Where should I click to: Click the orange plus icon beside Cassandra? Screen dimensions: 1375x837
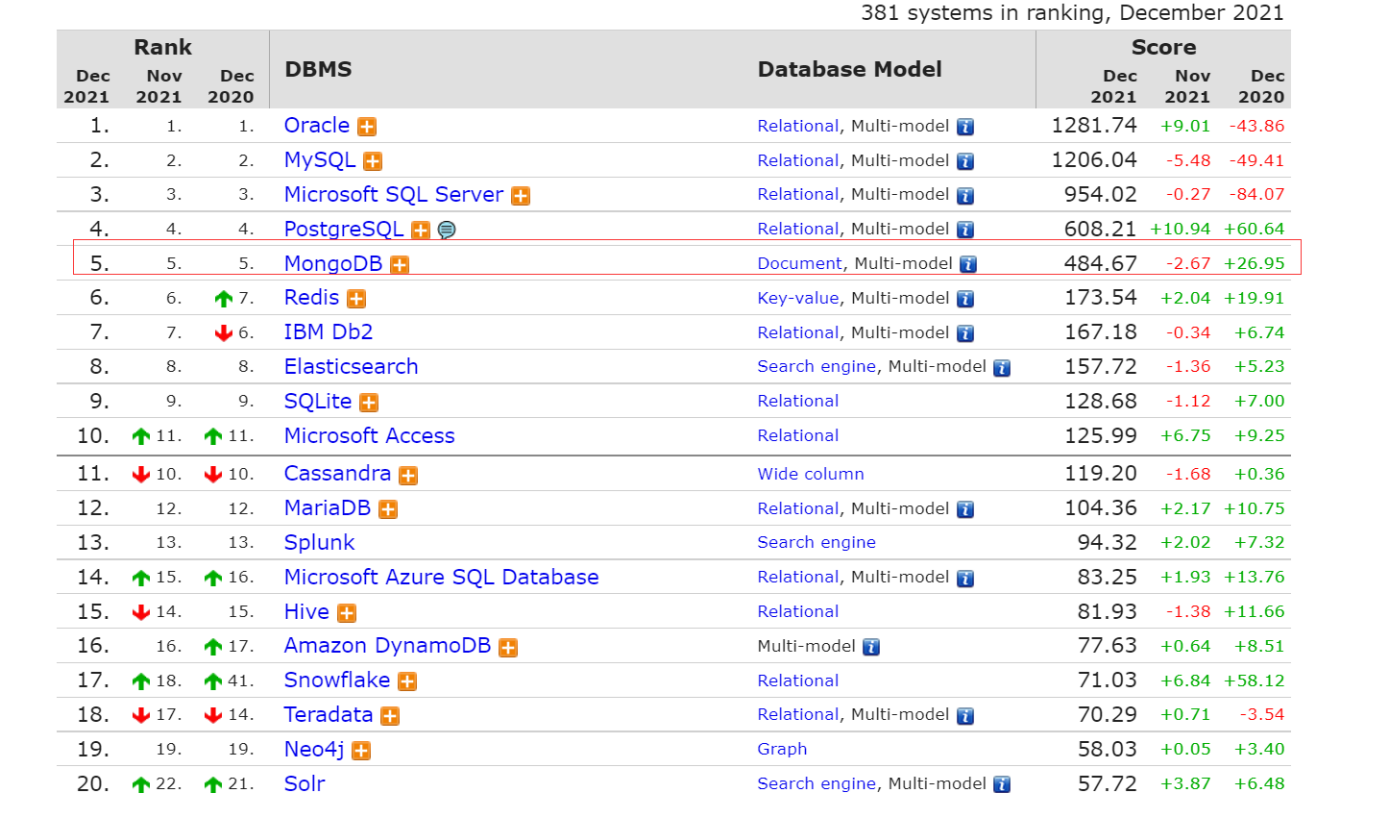tap(408, 476)
